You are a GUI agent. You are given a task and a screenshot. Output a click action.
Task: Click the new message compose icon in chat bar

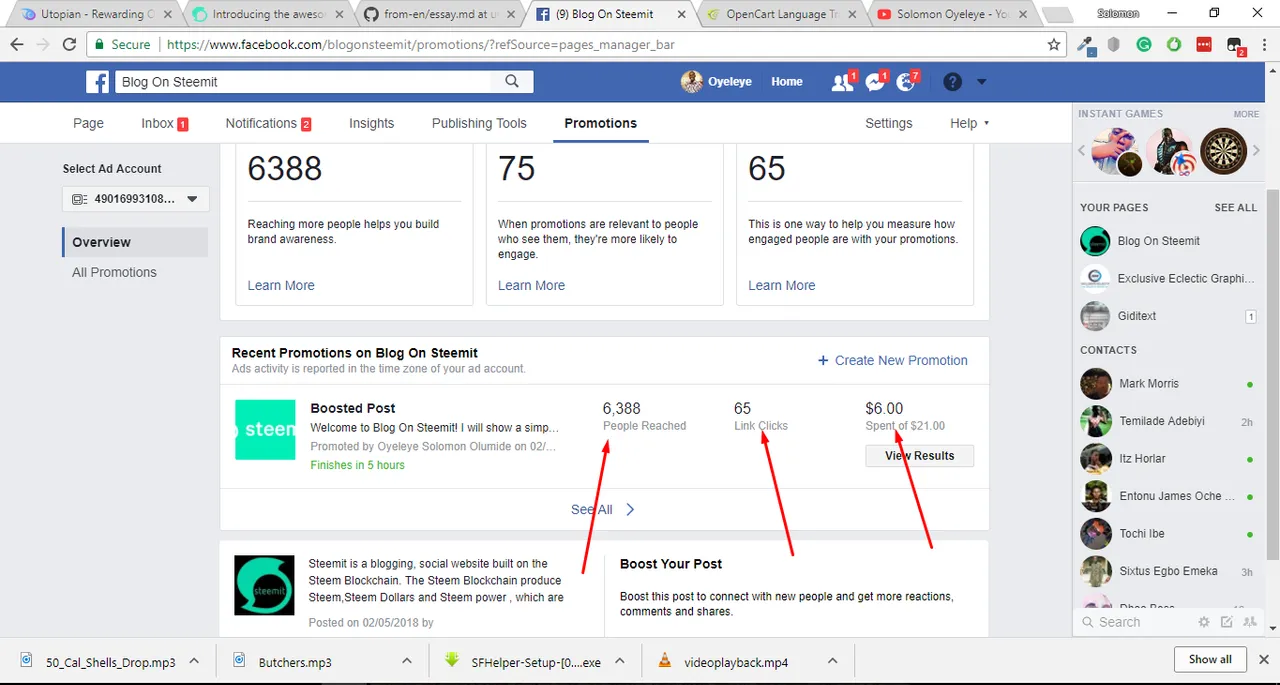(x=1227, y=622)
